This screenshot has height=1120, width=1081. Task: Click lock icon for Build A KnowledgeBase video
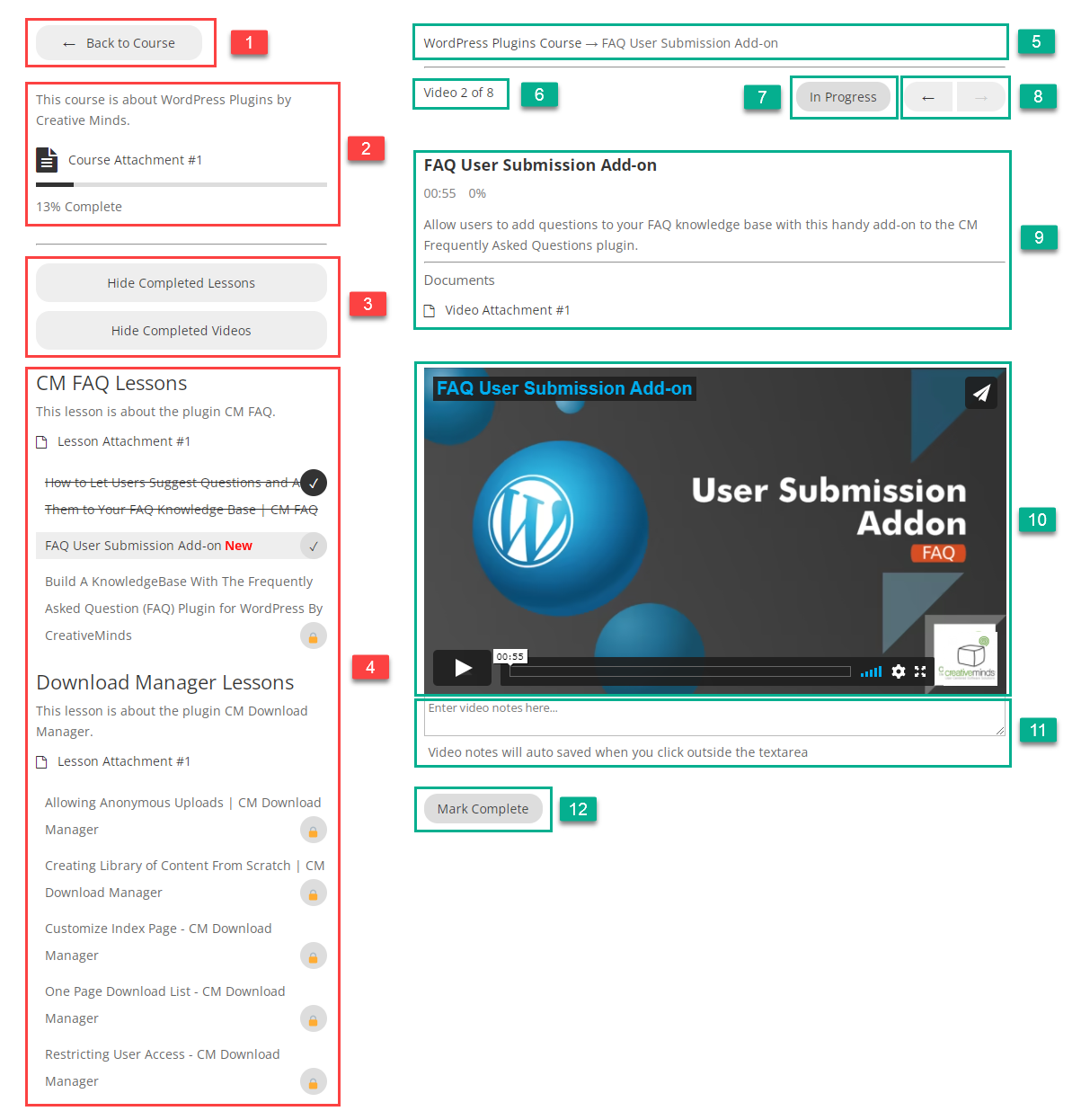point(314,636)
